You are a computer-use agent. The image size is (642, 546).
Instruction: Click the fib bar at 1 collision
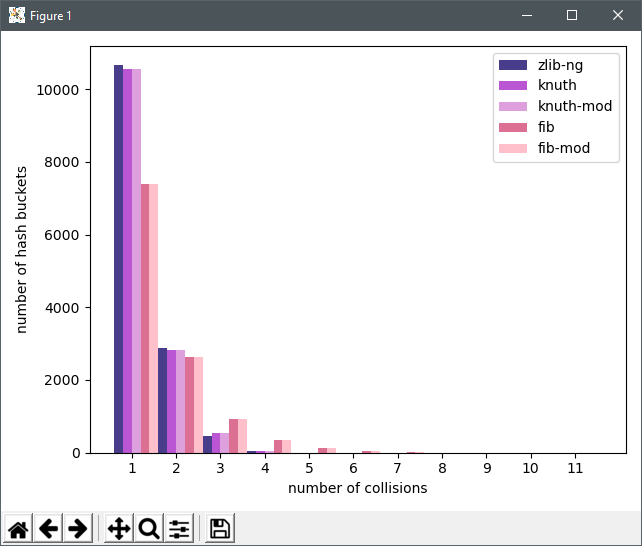[x=145, y=318]
